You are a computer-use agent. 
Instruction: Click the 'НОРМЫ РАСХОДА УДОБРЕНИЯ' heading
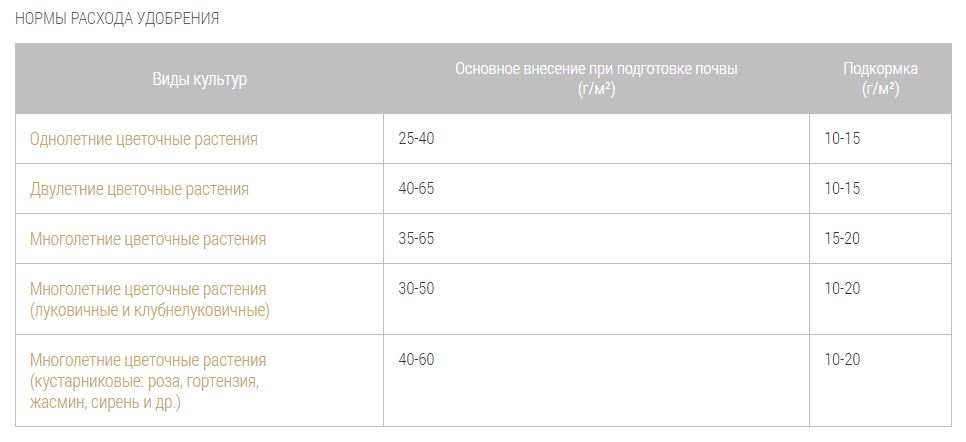[x=117, y=19]
